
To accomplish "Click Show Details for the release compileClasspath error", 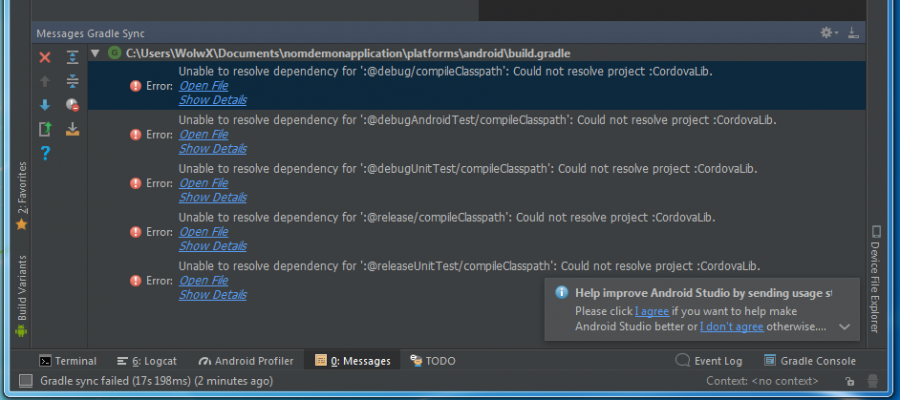I will (x=213, y=246).
